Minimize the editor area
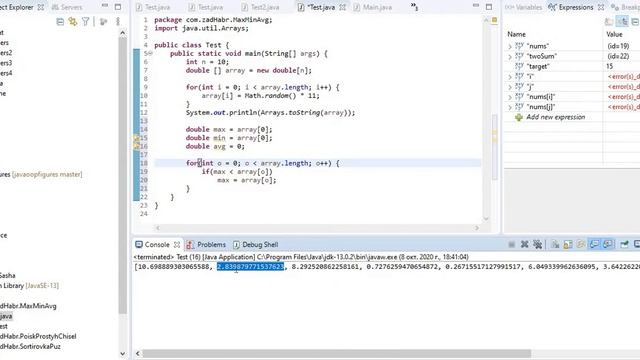This screenshot has height=360, width=640. point(476,6)
